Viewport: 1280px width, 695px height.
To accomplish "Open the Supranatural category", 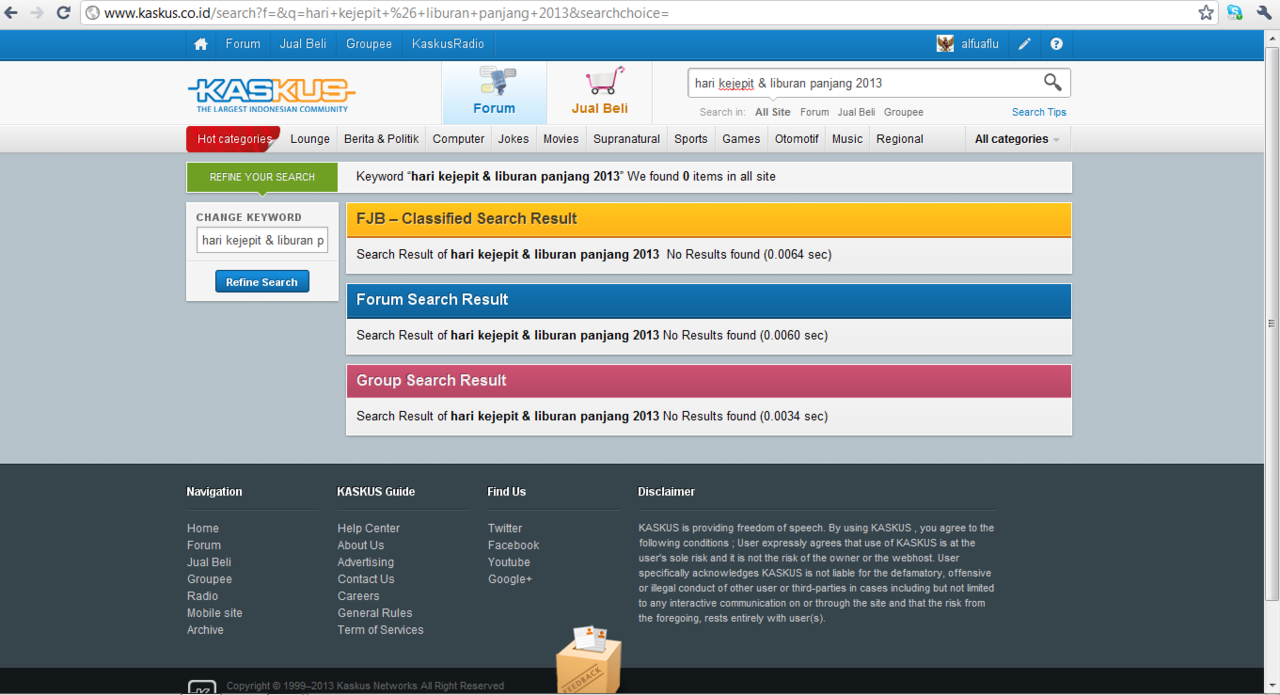I will pyautogui.click(x=627, y=139).
